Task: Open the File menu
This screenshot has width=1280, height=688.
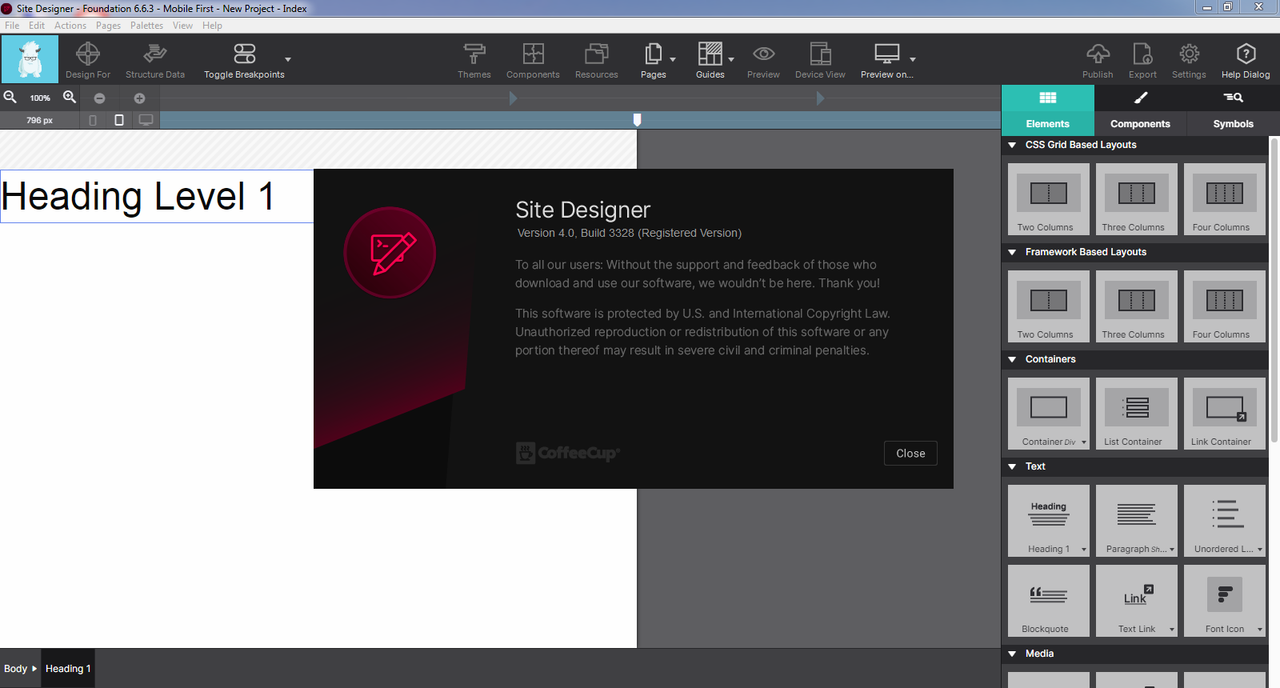Action: coord(12,26)
